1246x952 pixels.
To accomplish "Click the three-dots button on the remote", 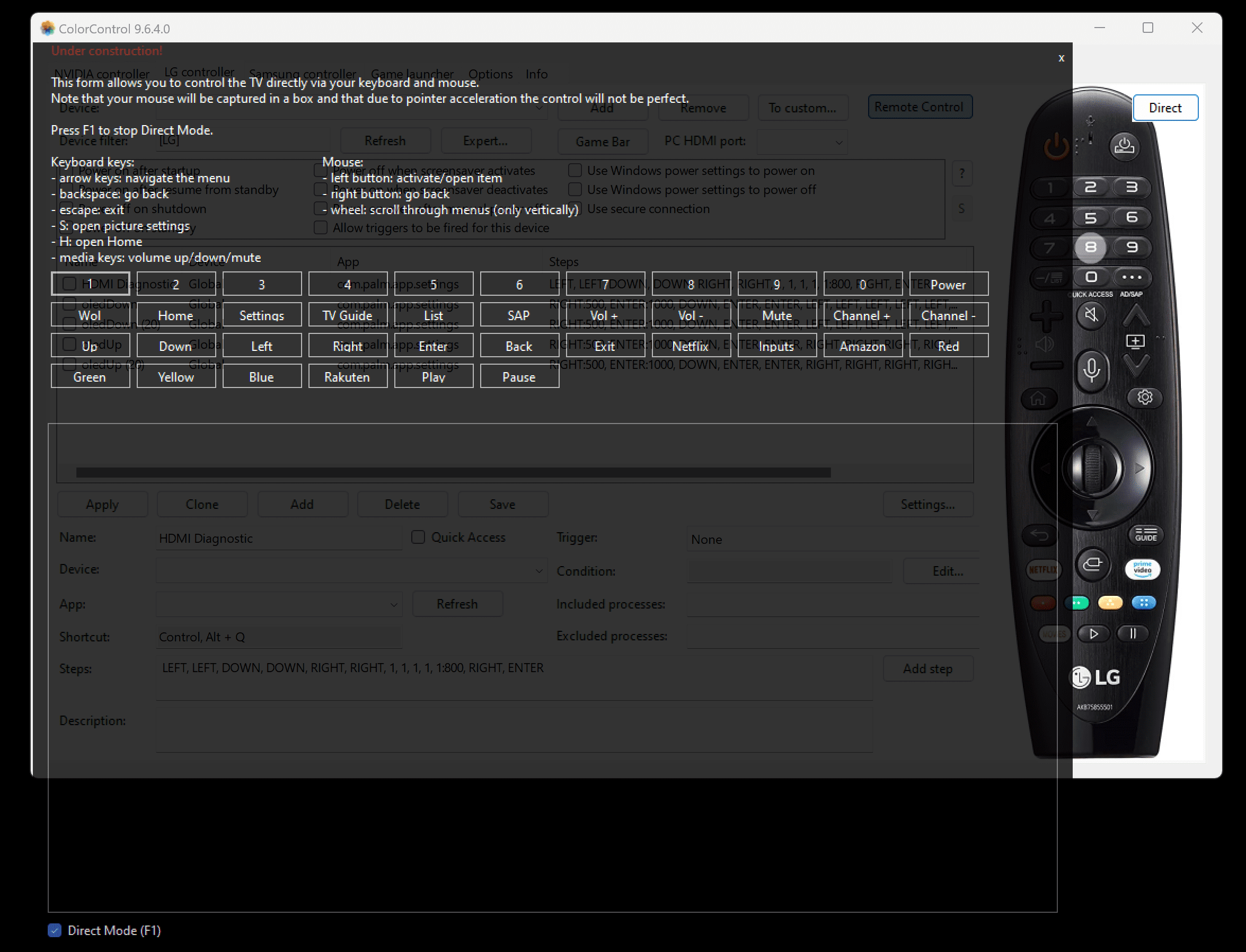I will (1132, 277).
